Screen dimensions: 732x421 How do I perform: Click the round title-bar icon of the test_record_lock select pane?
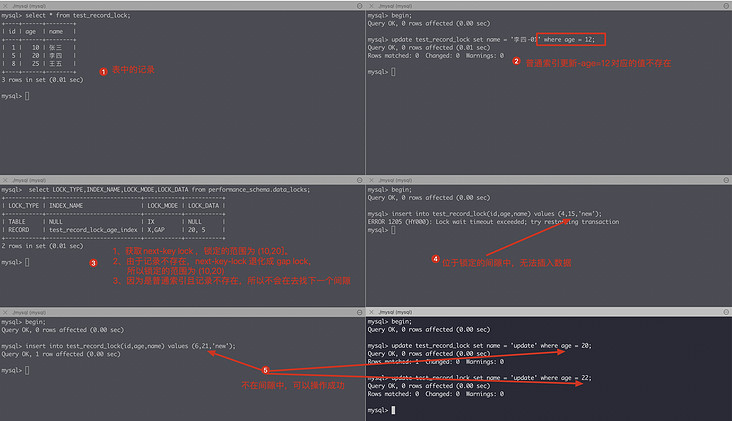point(359,6)
